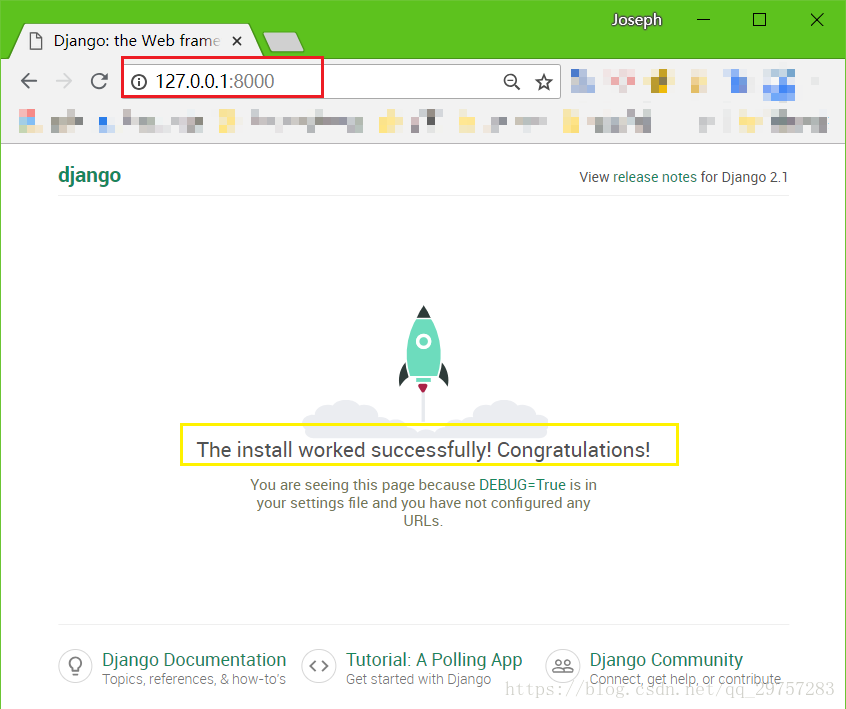Open the DEBUG=True settings link
This screenshot has height=709, width=846.
(522, 485)
